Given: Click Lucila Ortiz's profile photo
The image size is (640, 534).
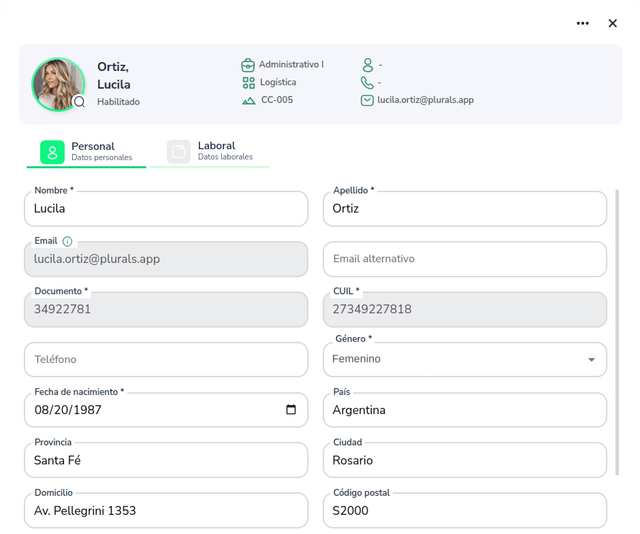Looking at the screenshot, I should click(x=57, y=83).
